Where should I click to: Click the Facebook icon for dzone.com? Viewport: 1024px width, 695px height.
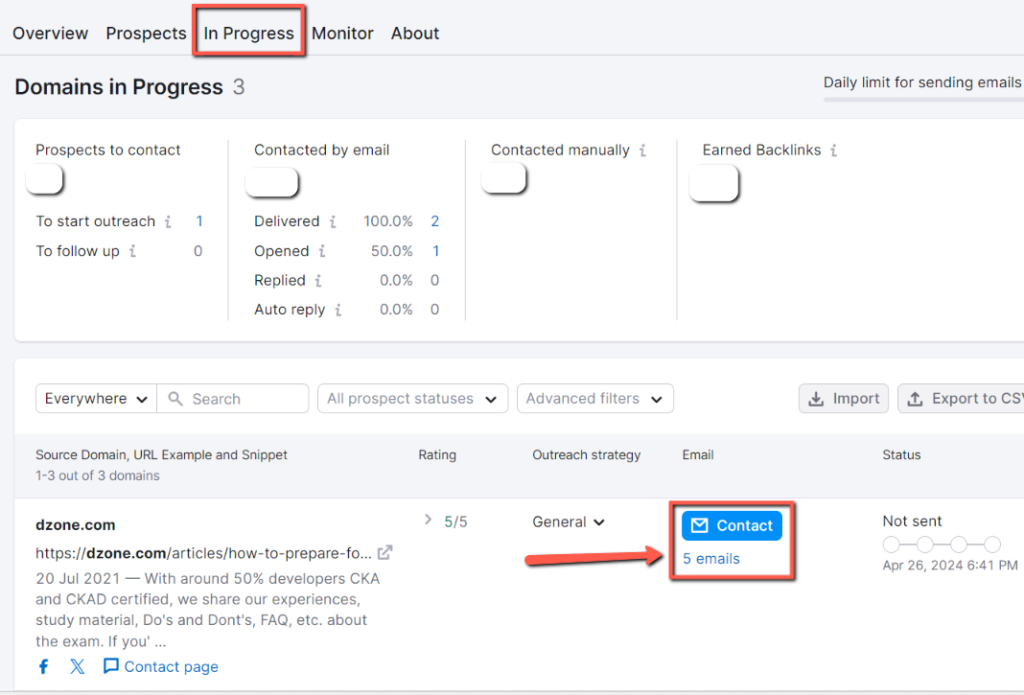pyautogui.click(x=42, y=666)
